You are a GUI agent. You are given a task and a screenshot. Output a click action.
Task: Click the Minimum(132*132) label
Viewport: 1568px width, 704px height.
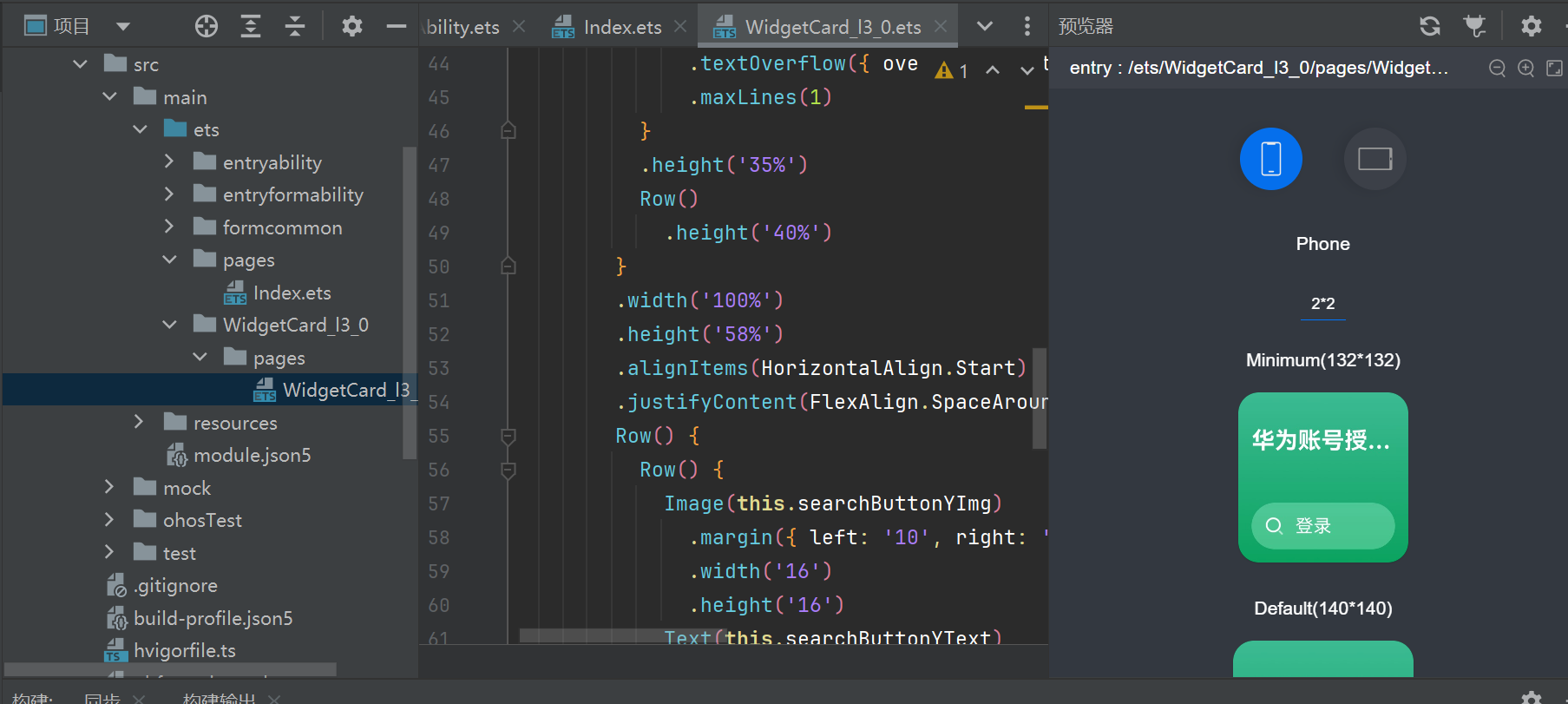[1323, 360]
